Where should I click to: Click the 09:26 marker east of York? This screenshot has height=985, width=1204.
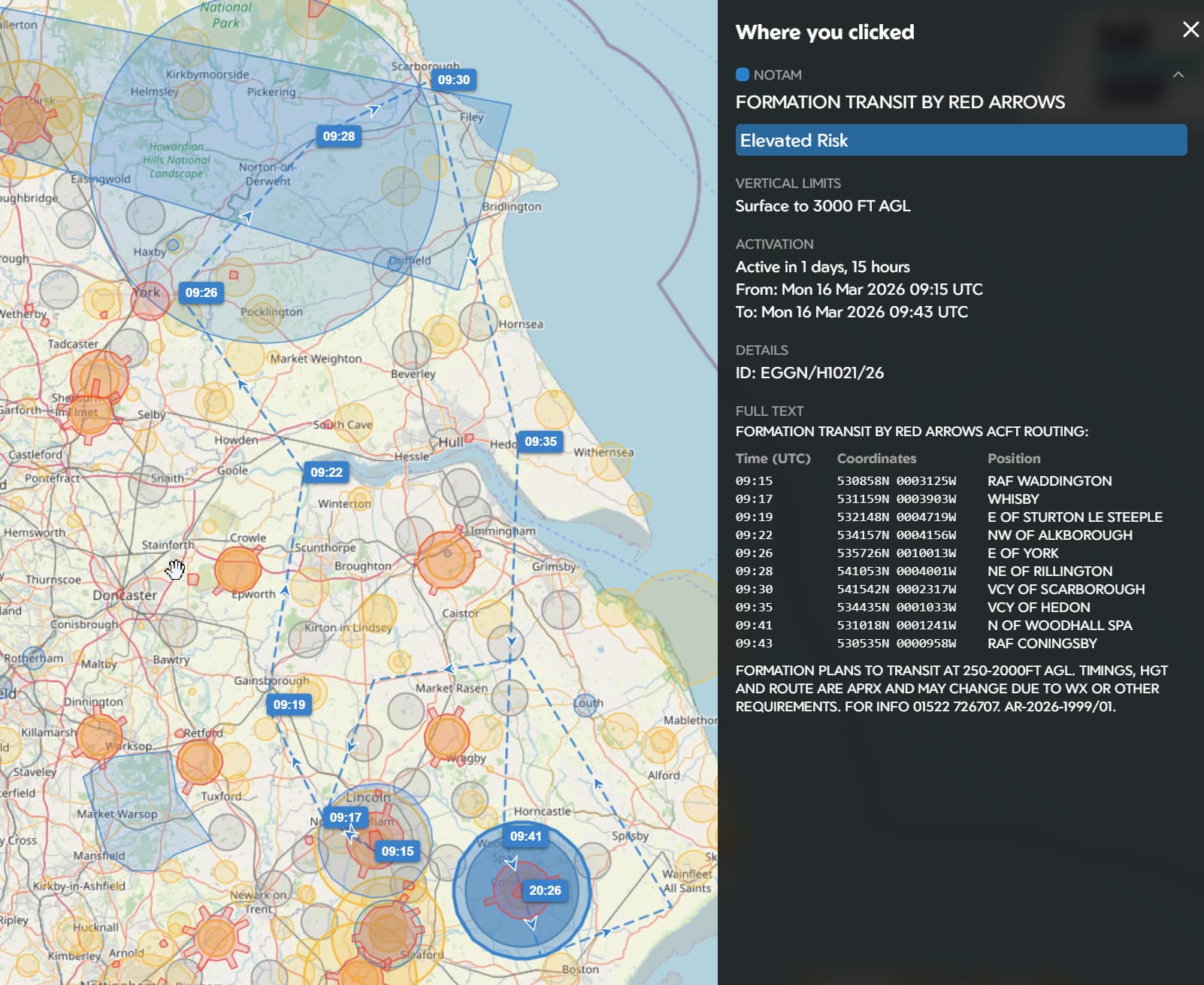201,292
